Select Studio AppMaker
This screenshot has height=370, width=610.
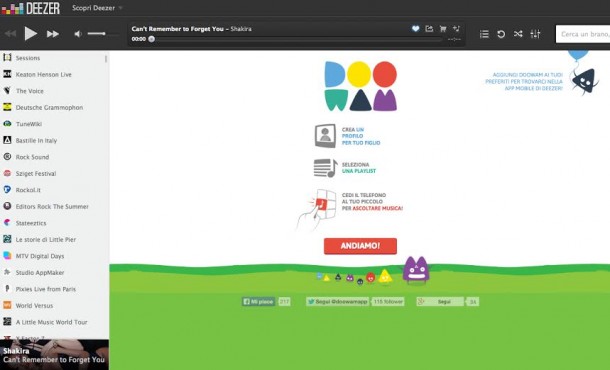[x=40, y=273]
